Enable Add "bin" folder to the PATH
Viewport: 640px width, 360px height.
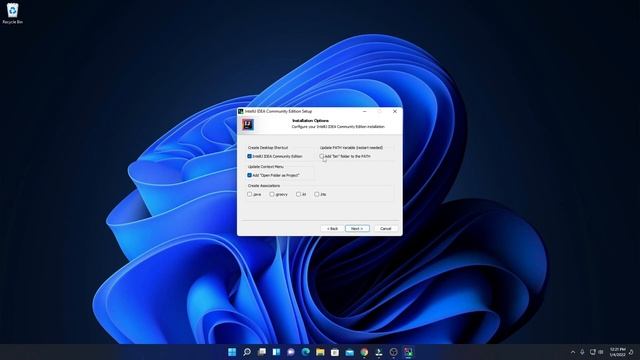click(x=322, y=156)
